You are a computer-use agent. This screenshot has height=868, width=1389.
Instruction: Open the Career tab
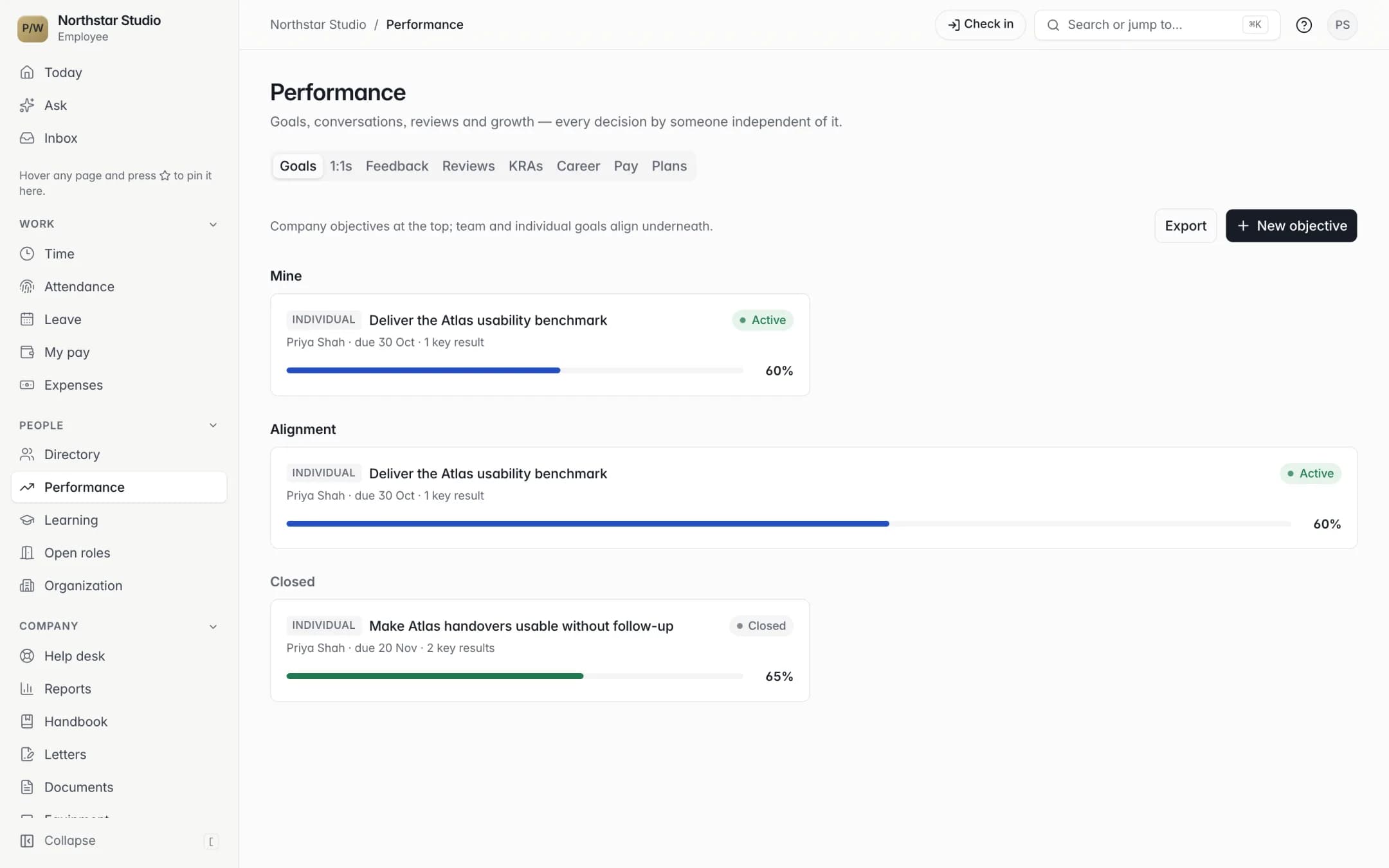pos(578,166)
